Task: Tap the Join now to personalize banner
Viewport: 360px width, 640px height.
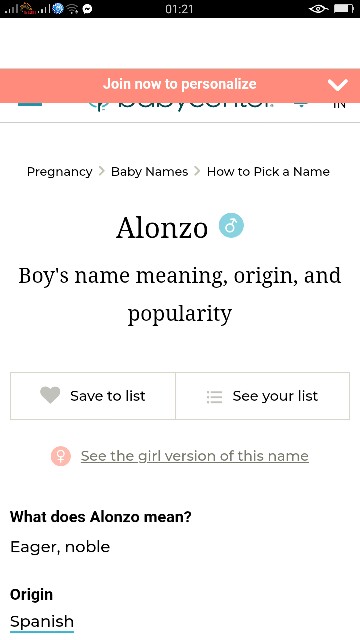Action: 180,84
